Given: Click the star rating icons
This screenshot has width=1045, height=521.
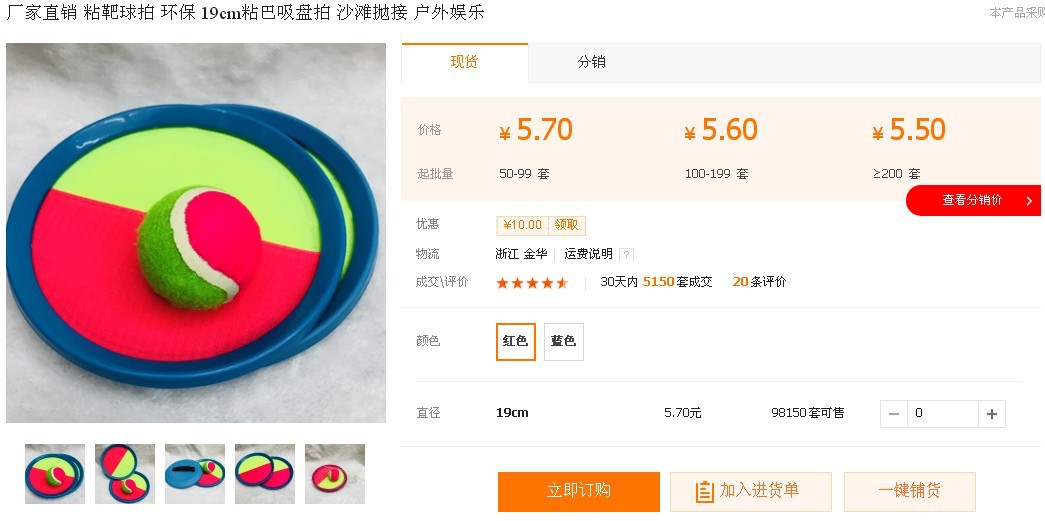Looking at the screenshot, I should (532, 283).
